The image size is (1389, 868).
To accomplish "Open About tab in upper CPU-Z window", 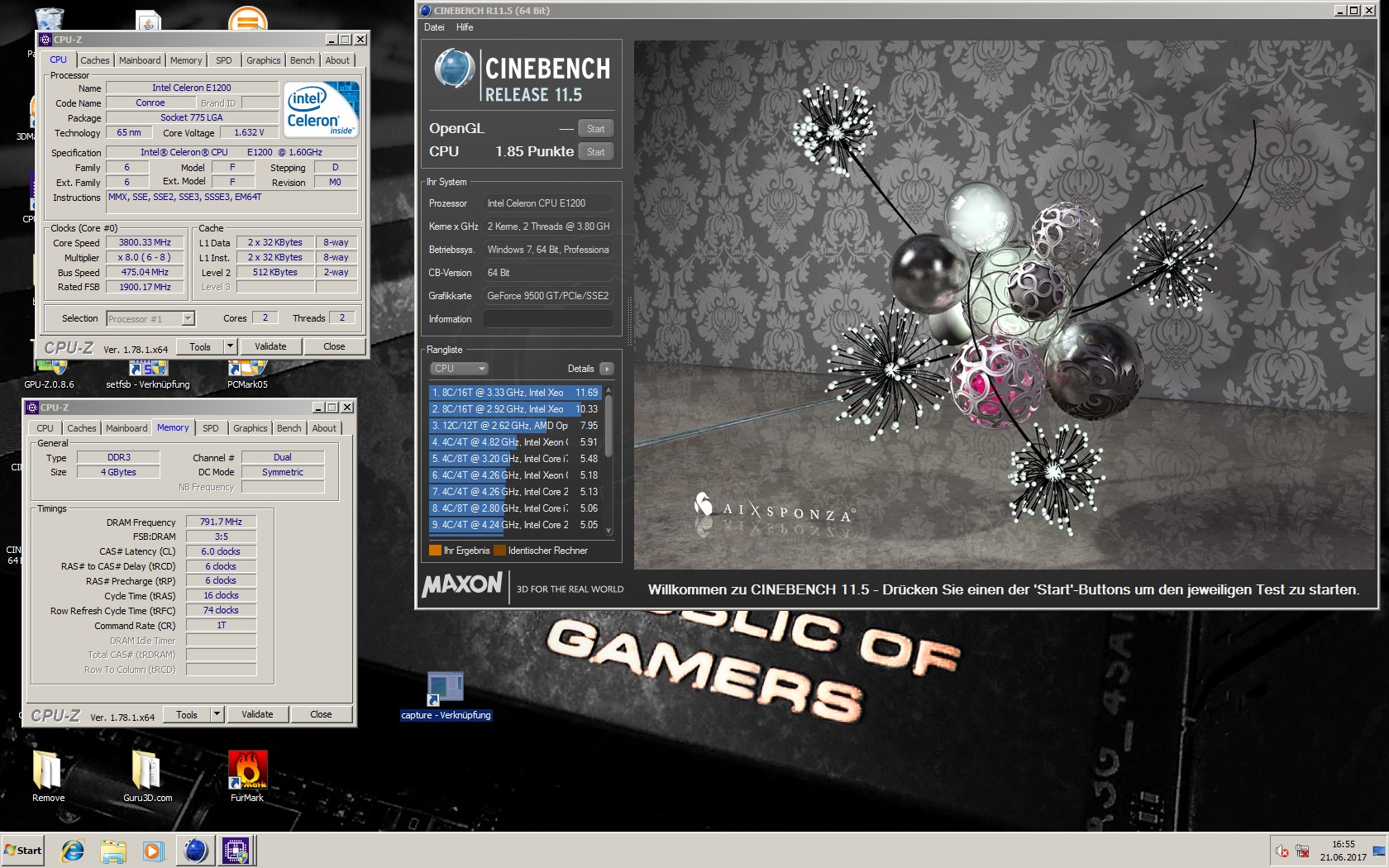I will coord(337,60).
